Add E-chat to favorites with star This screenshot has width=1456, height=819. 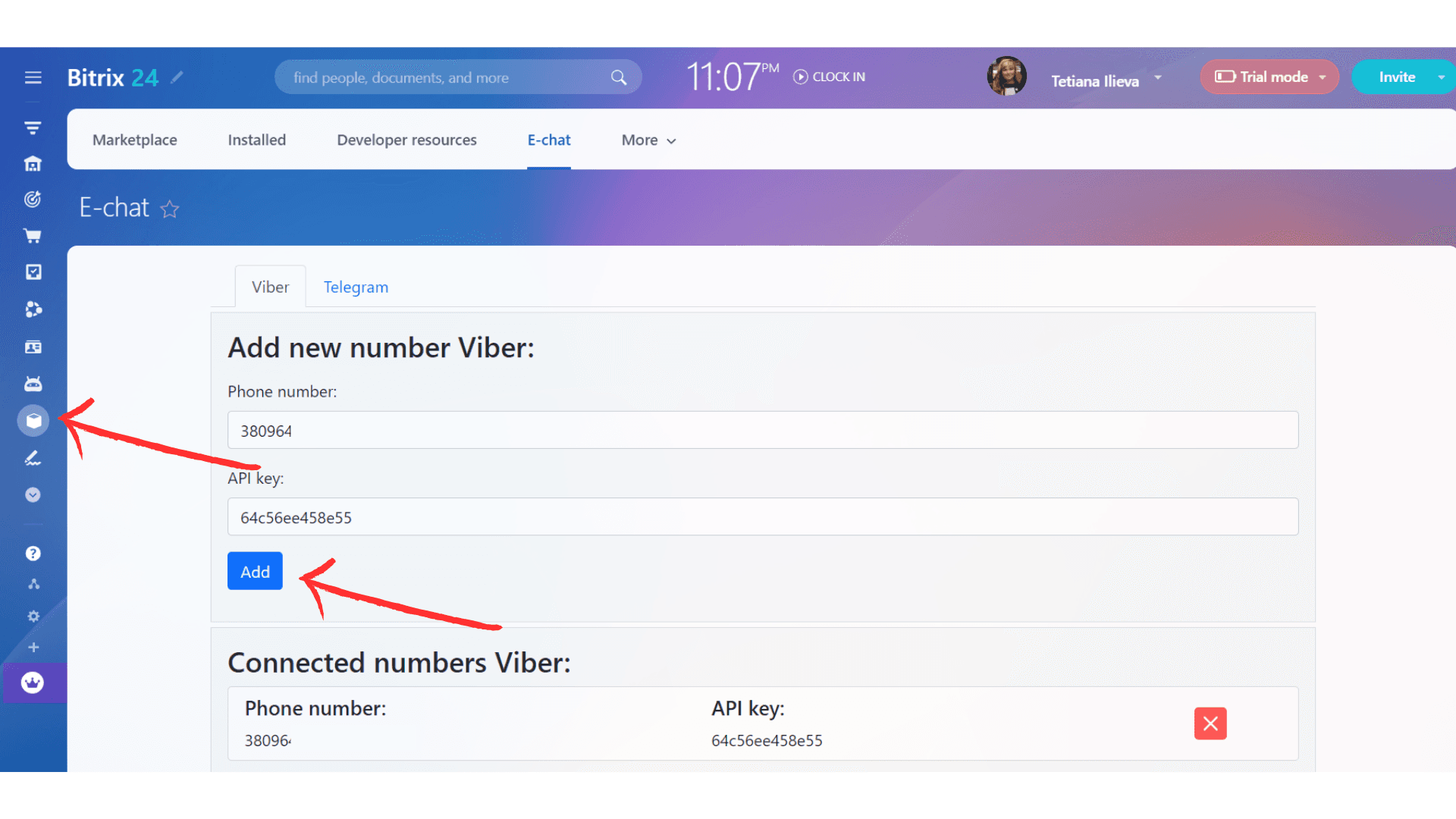170,209
